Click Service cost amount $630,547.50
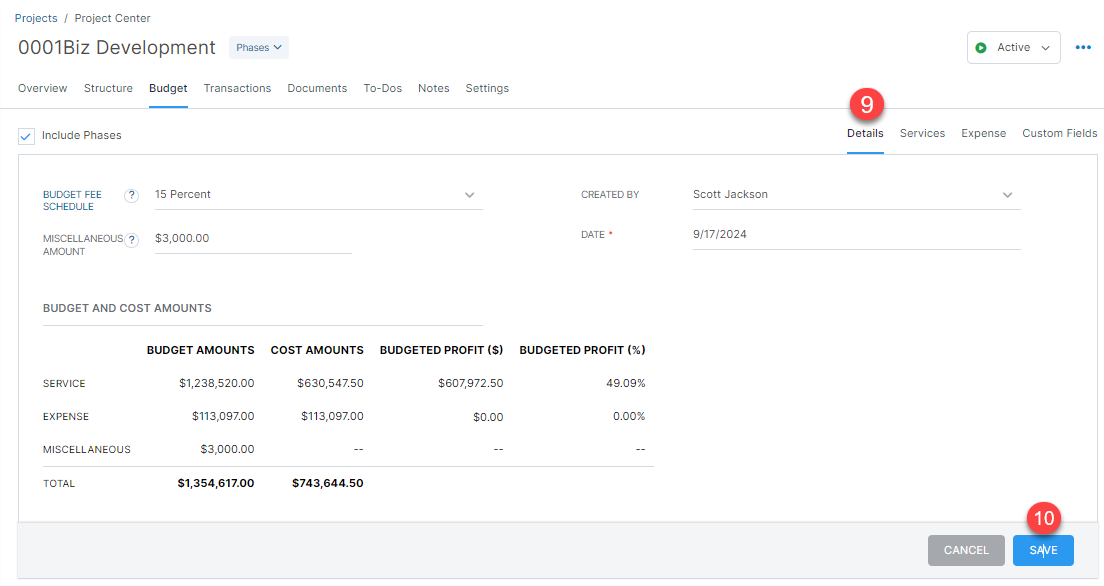 (x=330, y=383)
